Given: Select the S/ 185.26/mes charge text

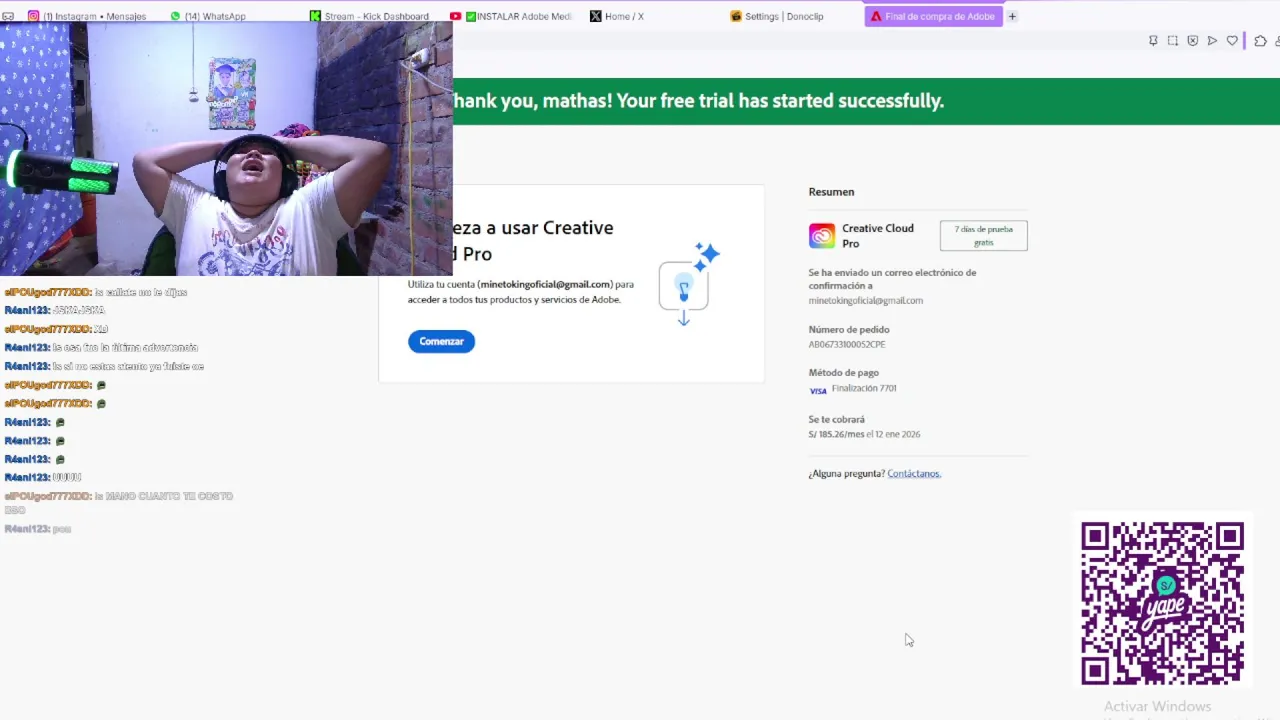Looking at the screenshot, I should point(837,435).
